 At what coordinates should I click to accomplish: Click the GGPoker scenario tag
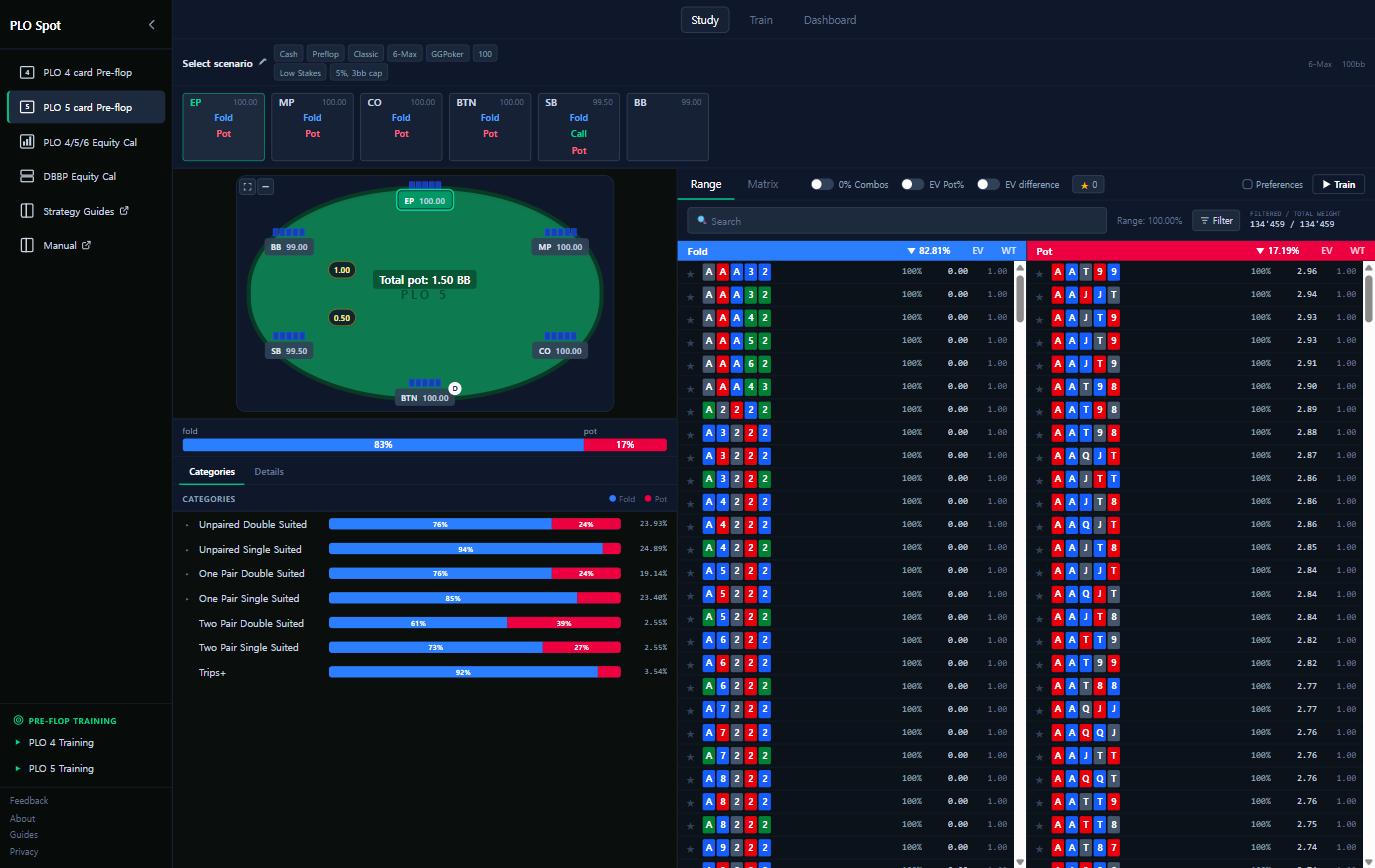tap(447, 54)
